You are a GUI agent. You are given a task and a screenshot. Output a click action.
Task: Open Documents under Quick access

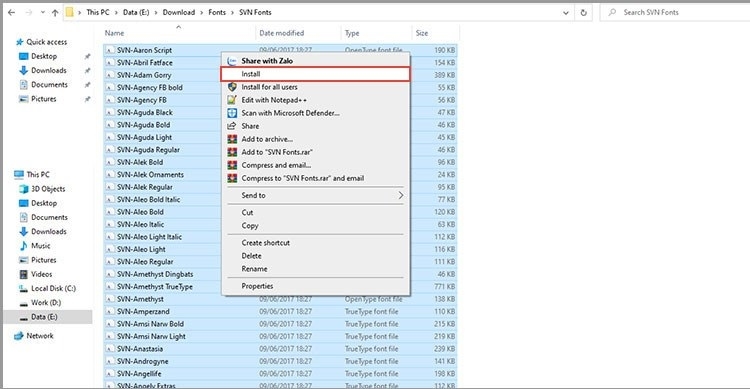click(x=49, y=85)
